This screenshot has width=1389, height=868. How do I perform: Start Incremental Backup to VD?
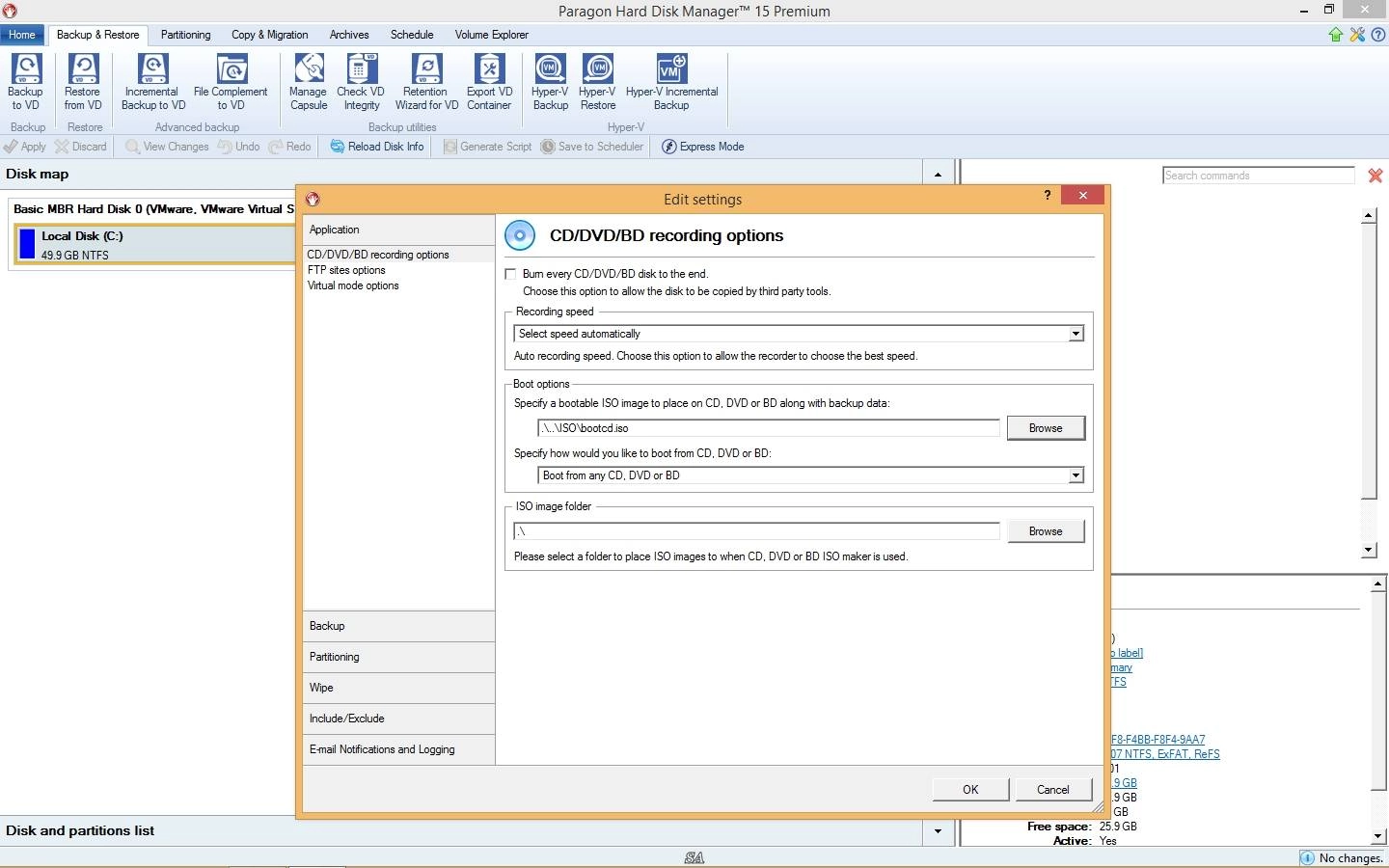152,82
